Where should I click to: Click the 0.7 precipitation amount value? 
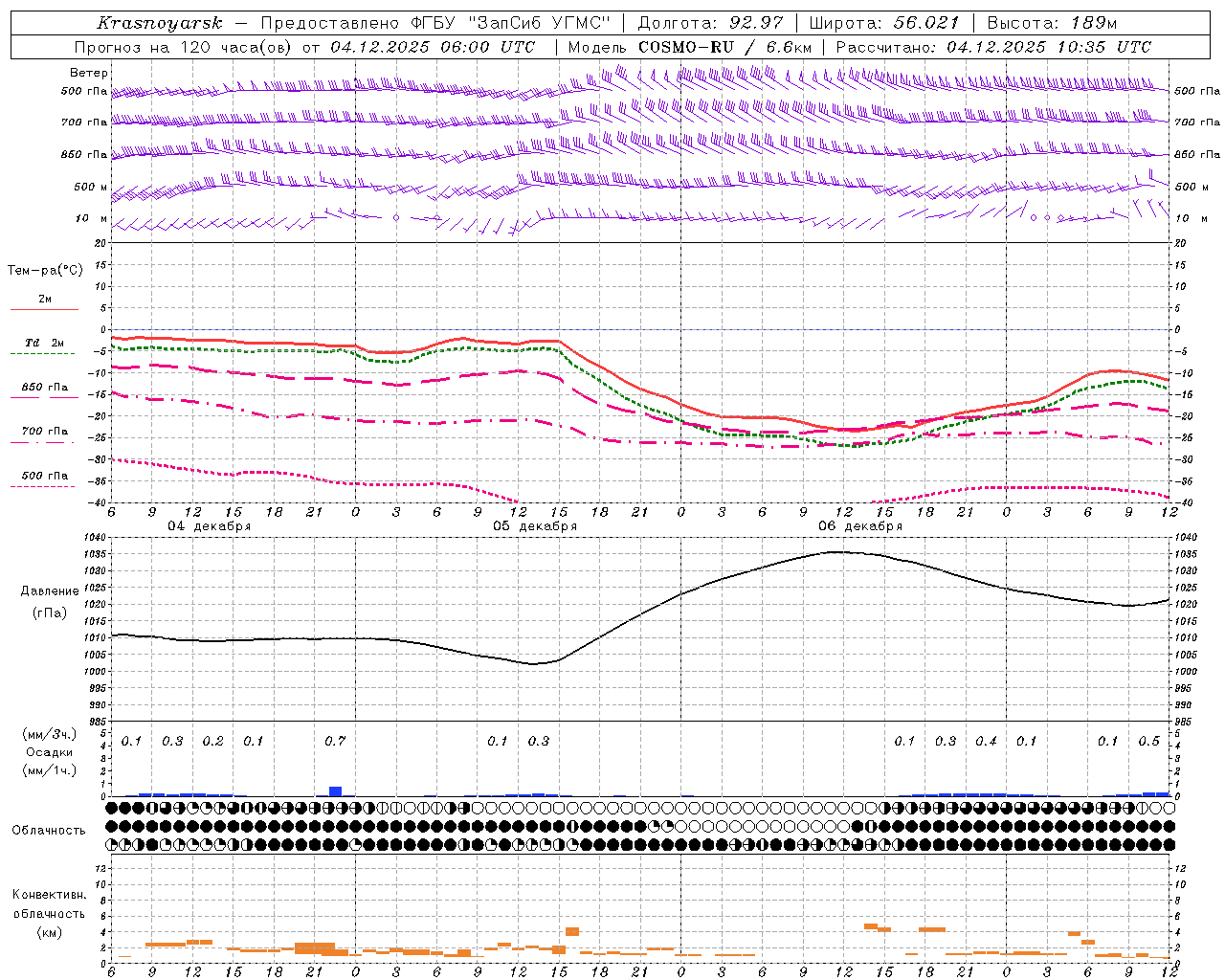click(x=335, y=741)
